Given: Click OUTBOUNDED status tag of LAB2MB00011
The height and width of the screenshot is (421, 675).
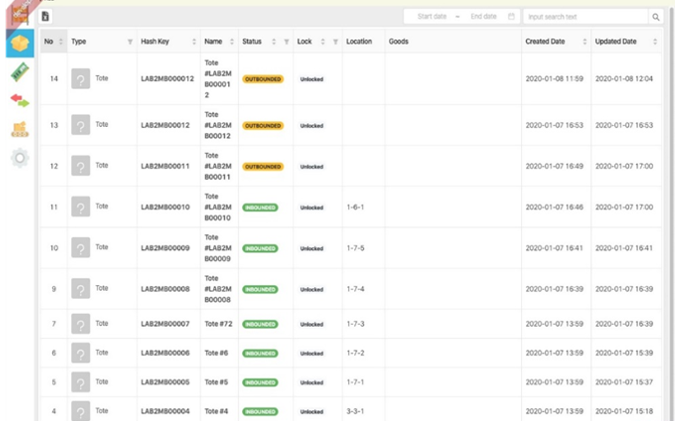Looking at the screenshot, I should tap(263, 167).
